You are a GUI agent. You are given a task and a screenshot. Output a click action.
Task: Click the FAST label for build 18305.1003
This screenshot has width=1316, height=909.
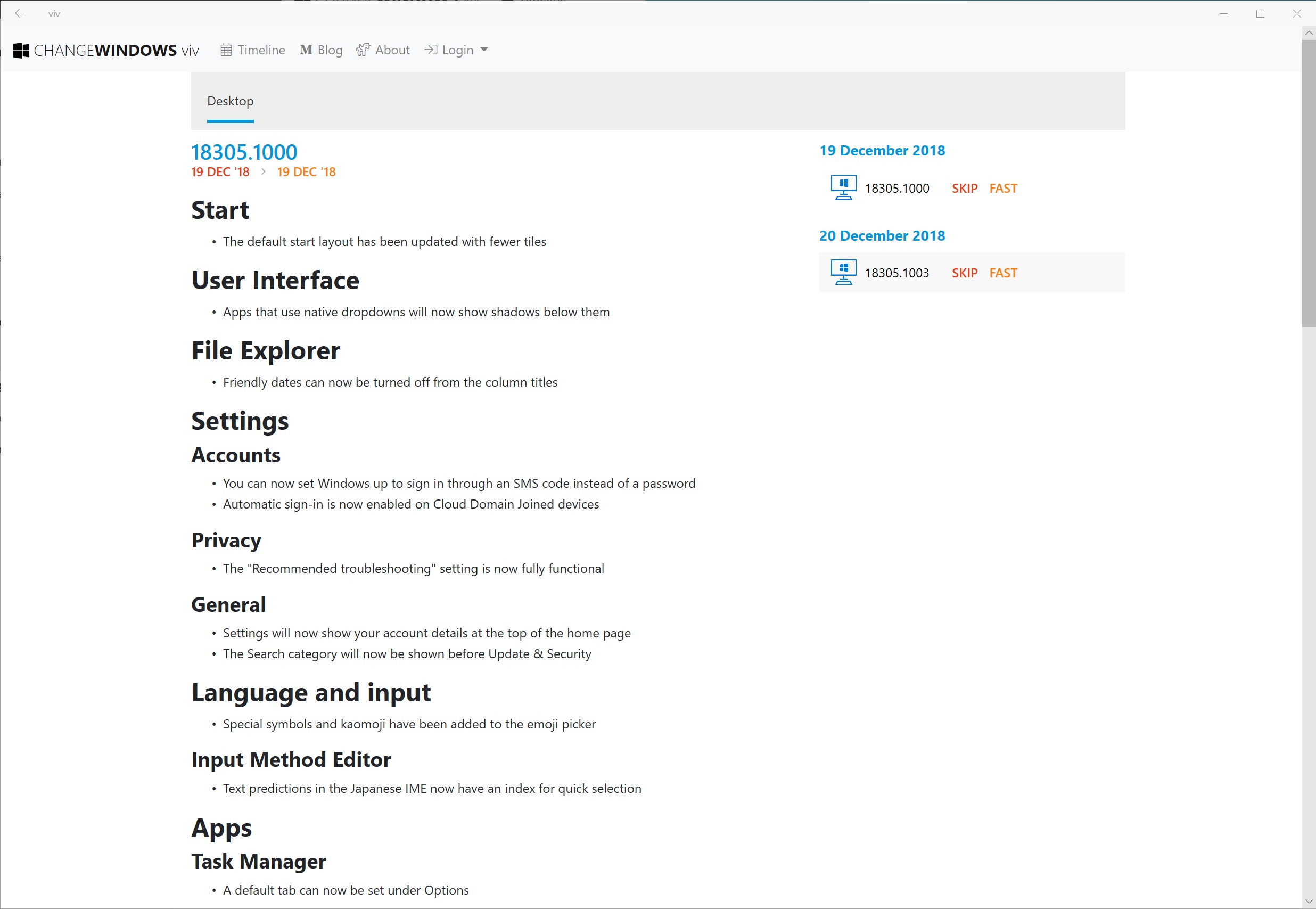(1003, 273)
